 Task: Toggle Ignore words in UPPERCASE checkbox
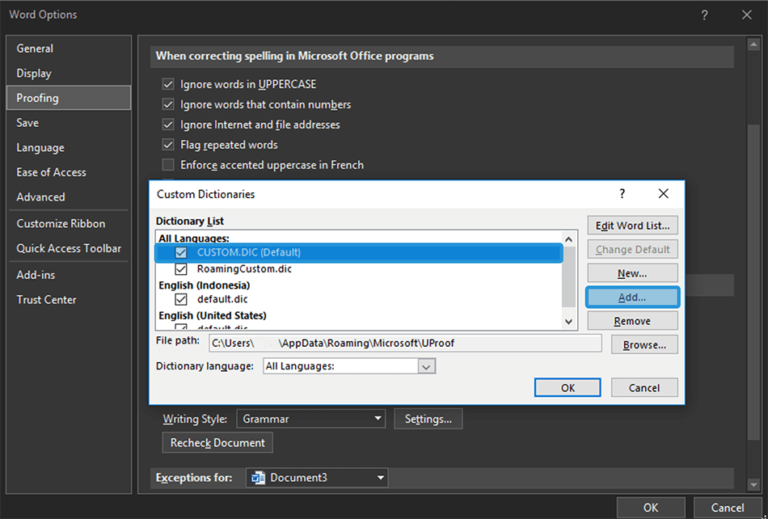coord(168,84)
